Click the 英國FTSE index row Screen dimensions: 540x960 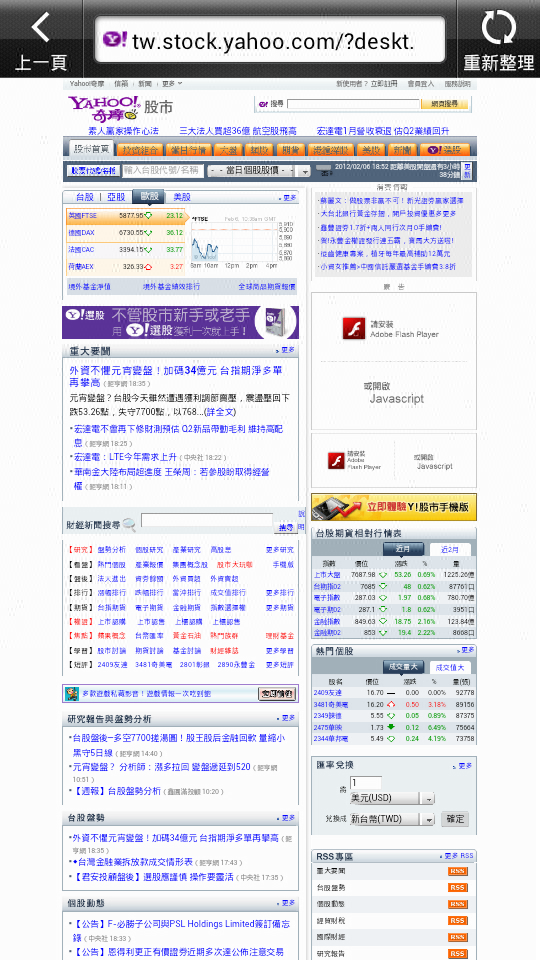(x=127, y=216)
